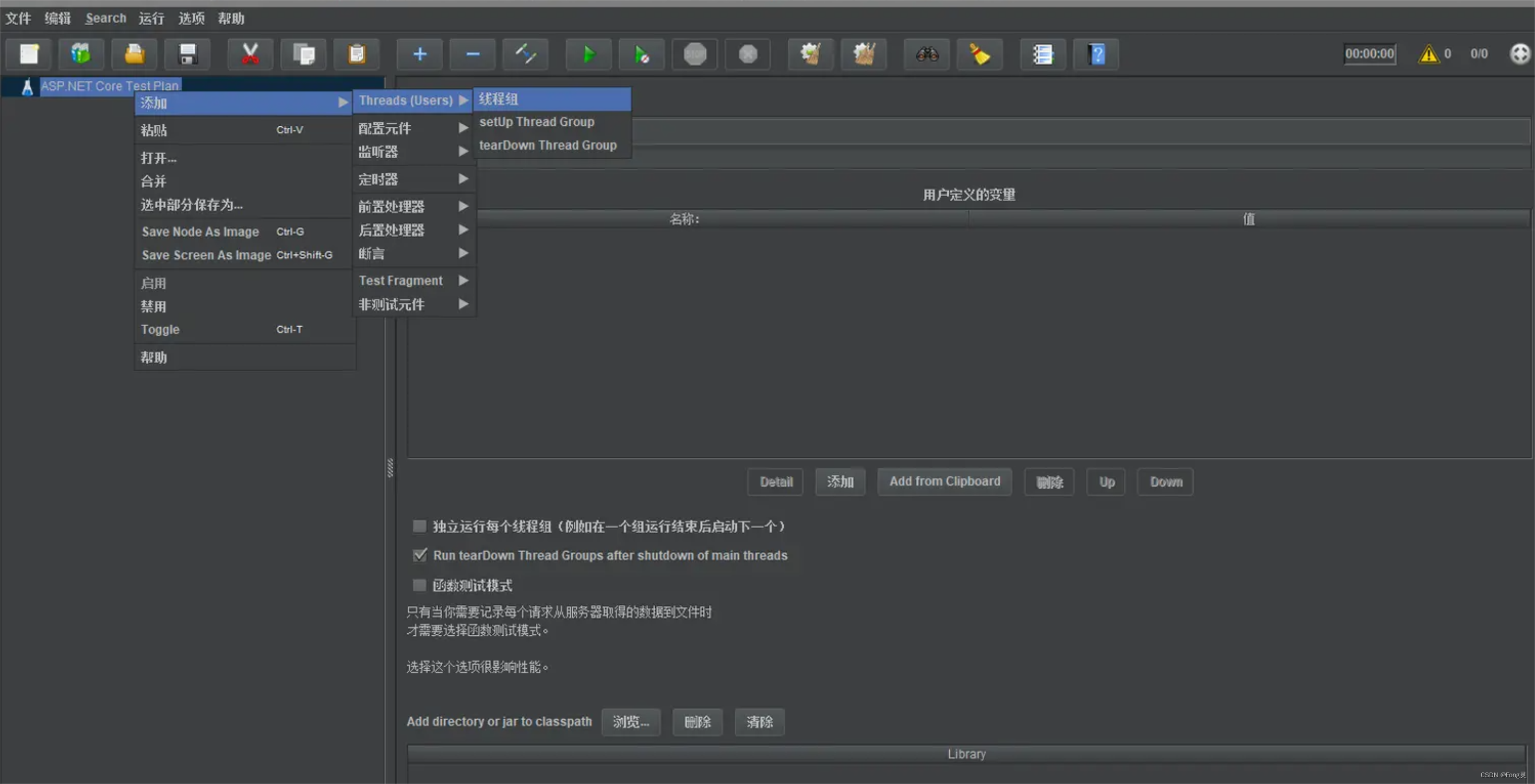Click the 浏览 button for classpath
1535x784 pixels.
point(631,721)
